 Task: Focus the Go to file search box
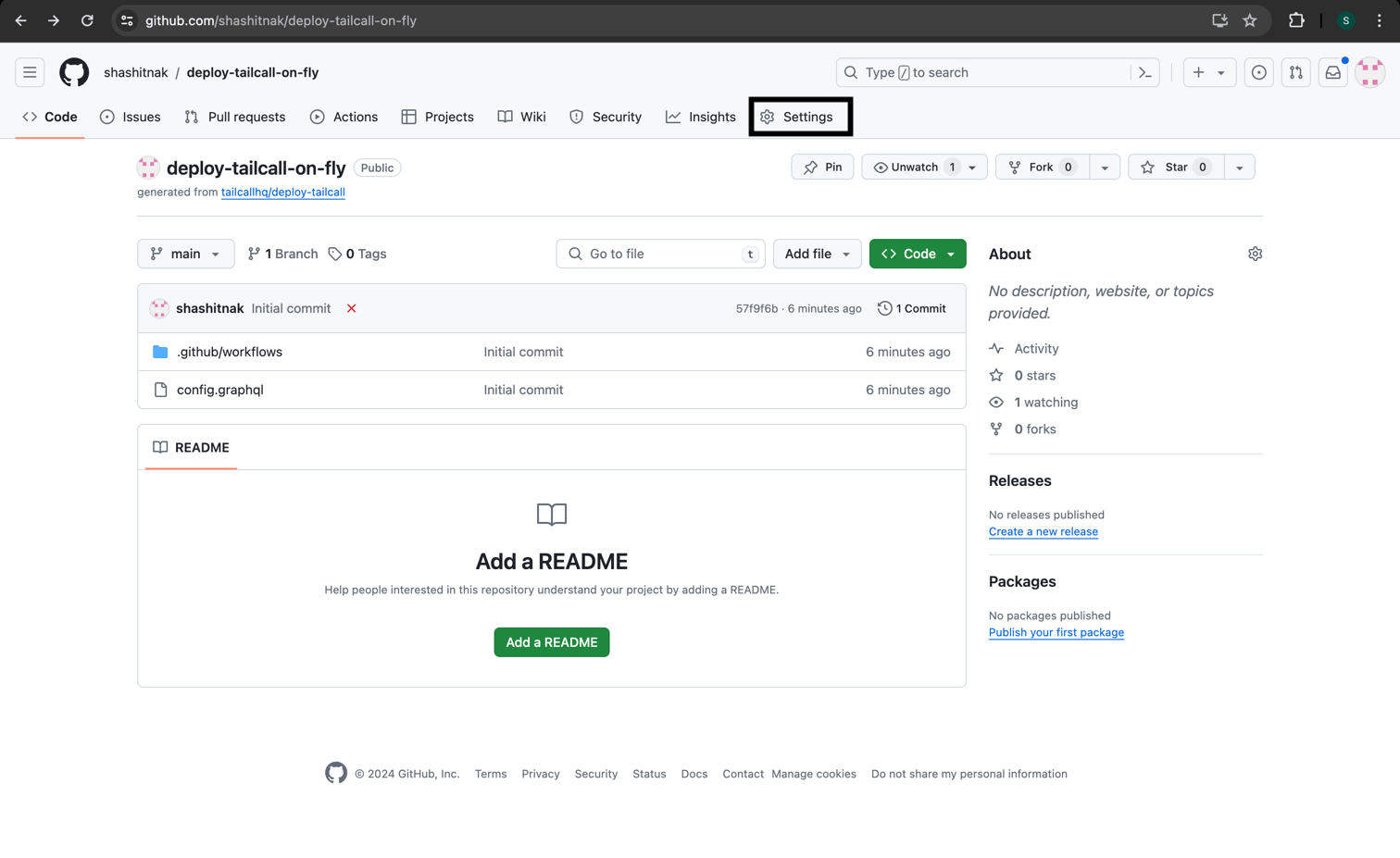[x=660, y=254]
